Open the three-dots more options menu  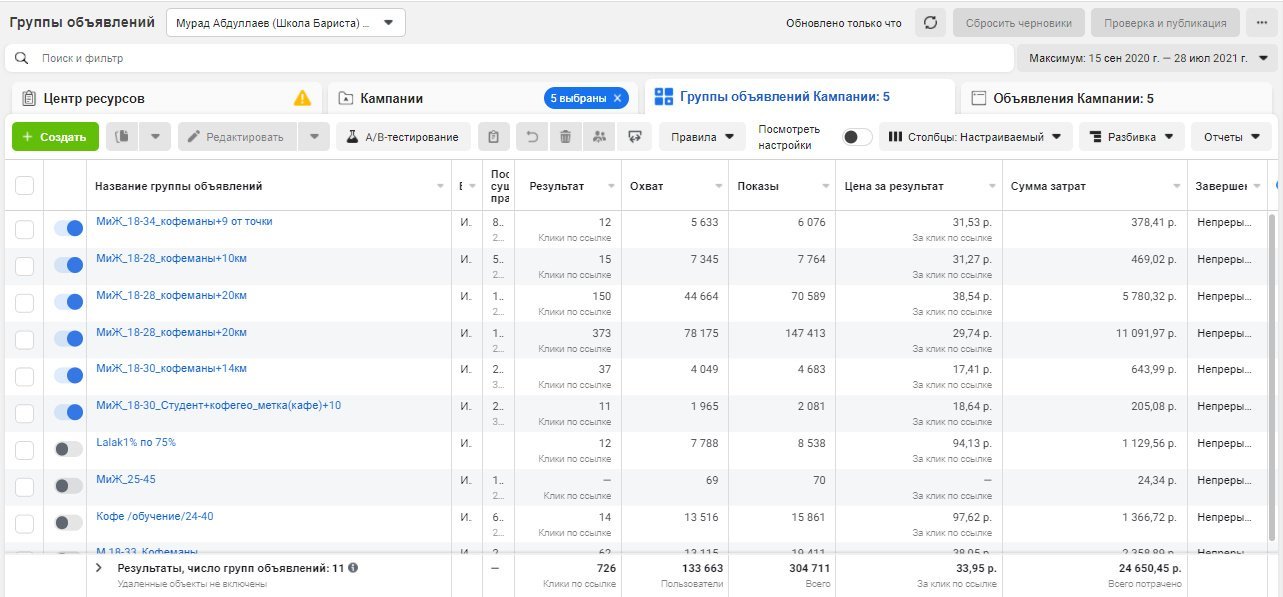pyautogui.click(x=1261, y=23)
